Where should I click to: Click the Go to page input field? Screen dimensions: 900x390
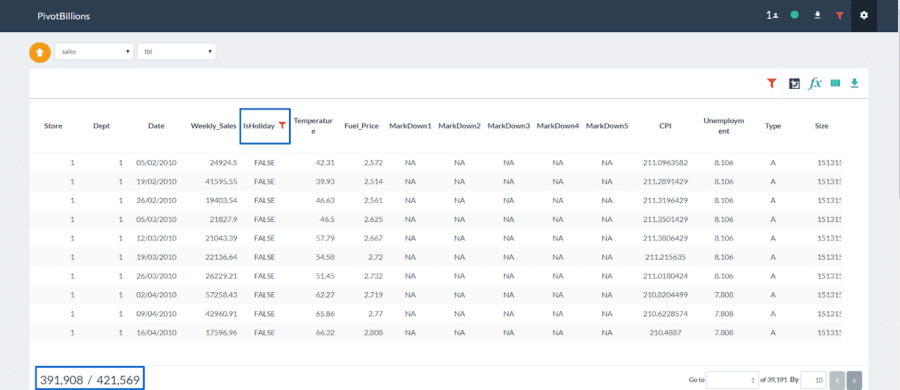pos(732,380)
